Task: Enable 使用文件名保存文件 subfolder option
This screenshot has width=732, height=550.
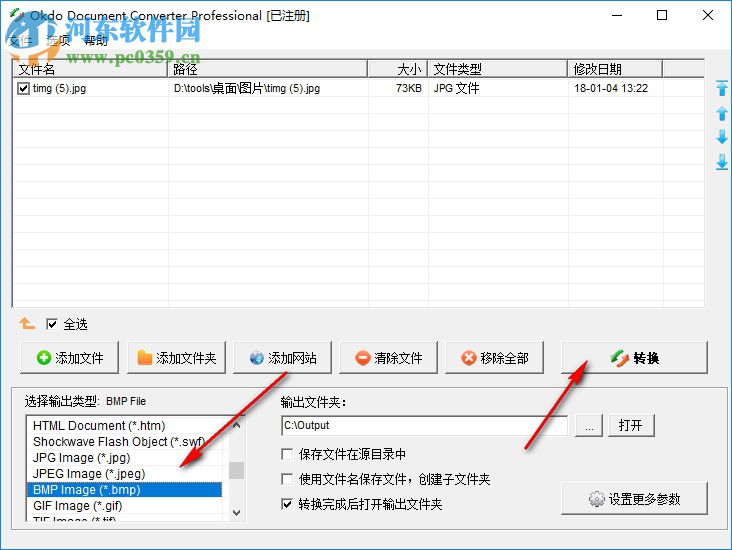Action: [287, 479]
